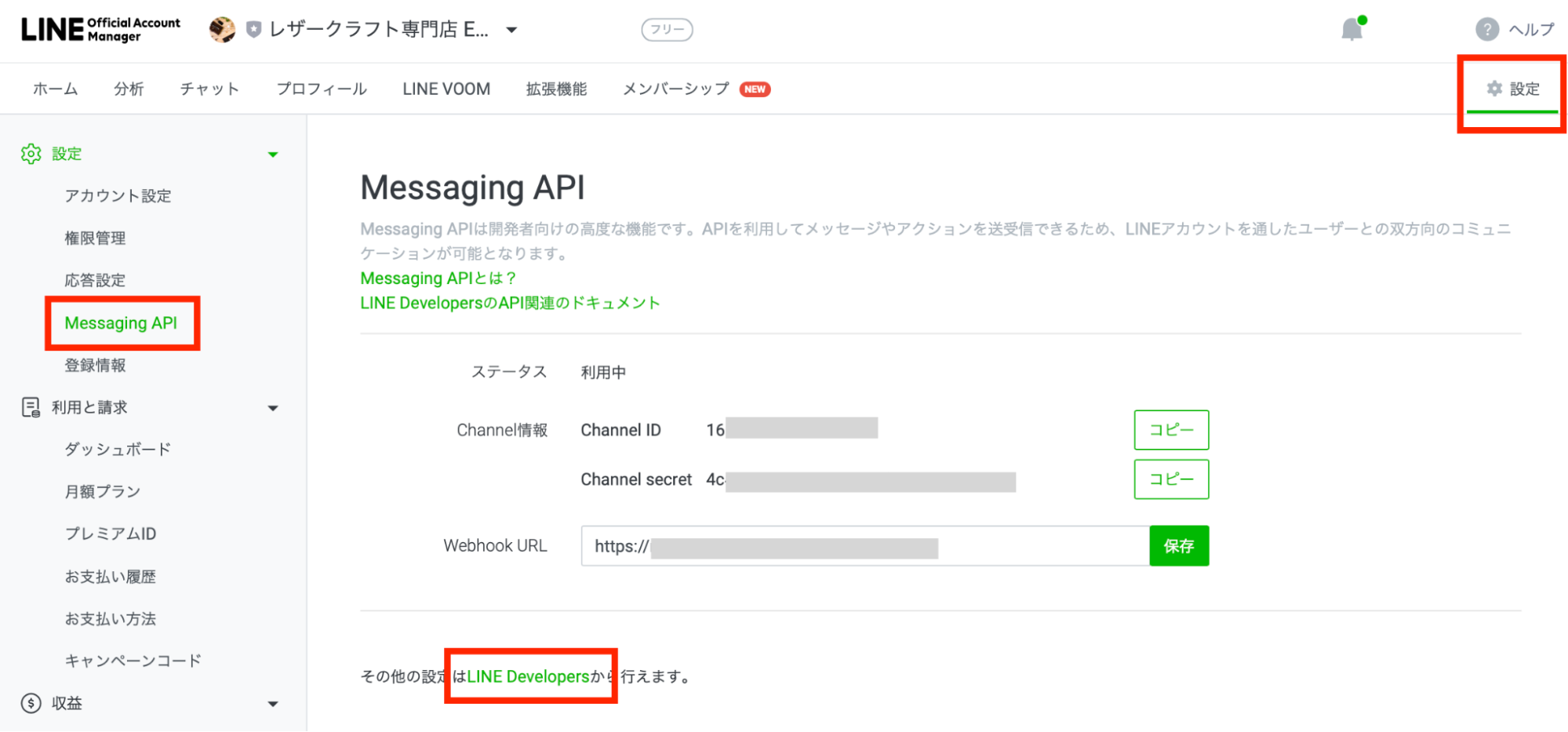Open the LINE Developers link at bottom

click(x=528, y=676)
